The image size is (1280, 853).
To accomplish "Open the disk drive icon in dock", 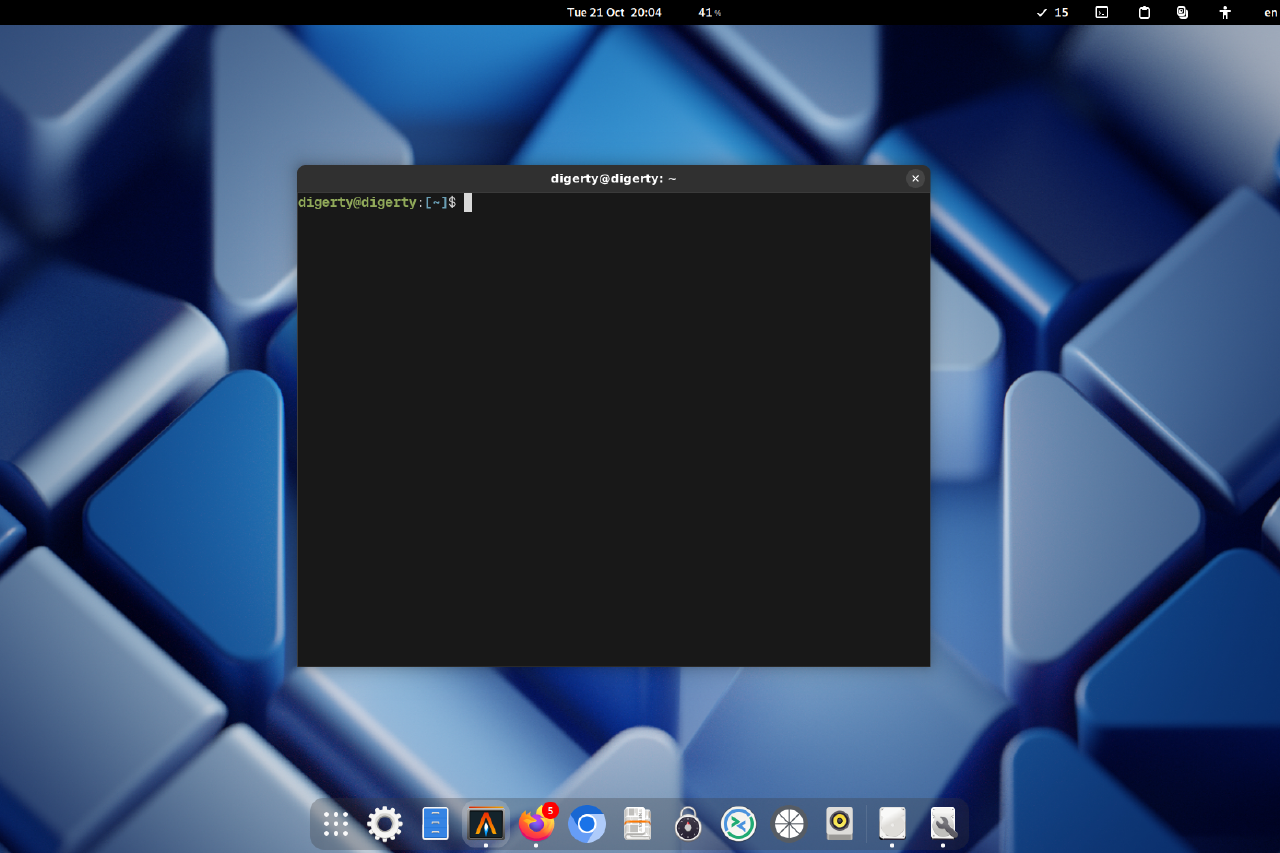I will 892,824.
